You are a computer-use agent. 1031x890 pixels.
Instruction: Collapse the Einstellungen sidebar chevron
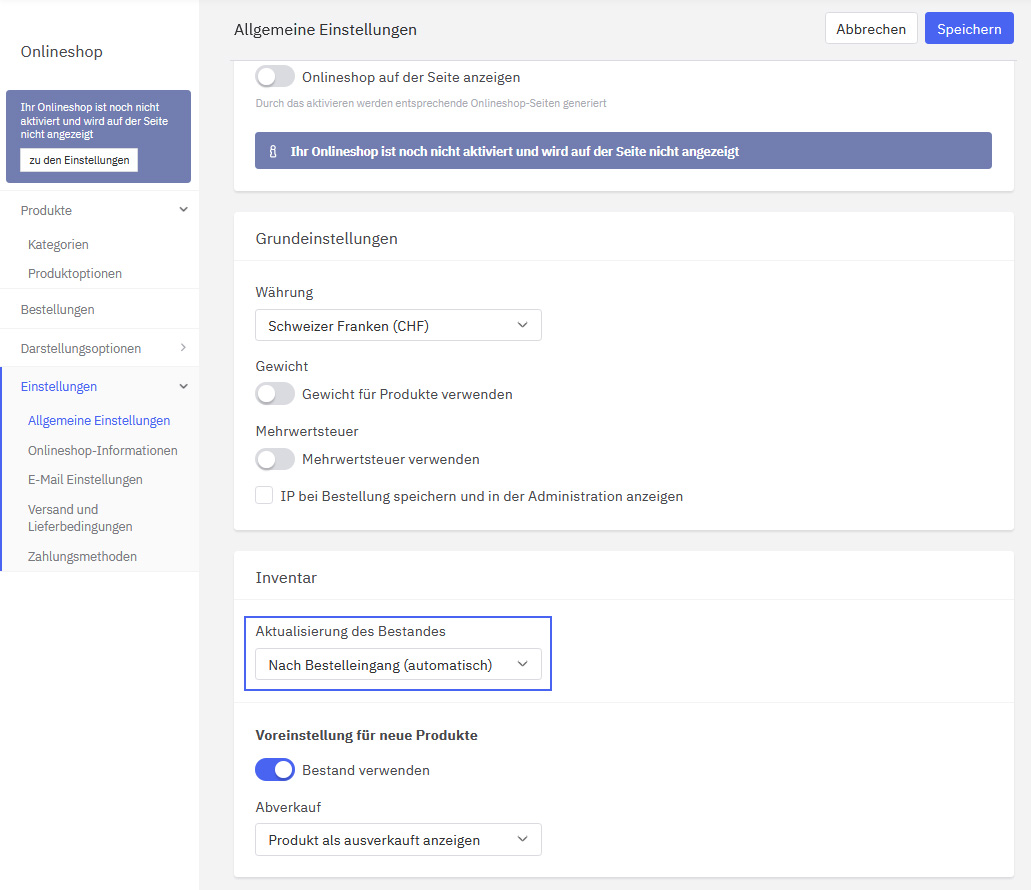tap(183, 386)
